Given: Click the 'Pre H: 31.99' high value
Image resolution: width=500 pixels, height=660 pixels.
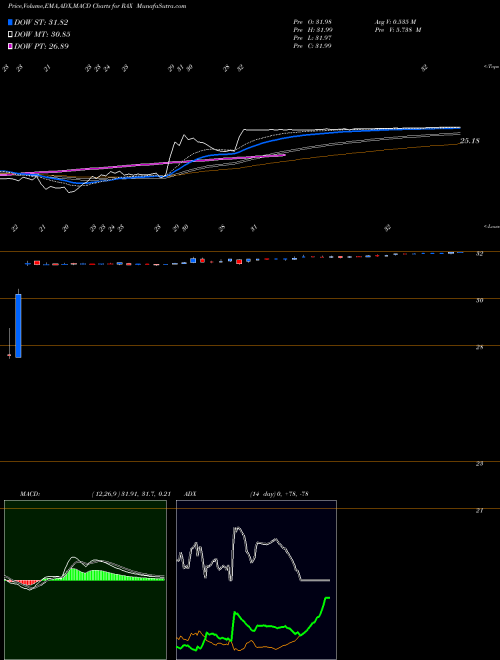Looking at the screenshot, I should coord(313,30).
